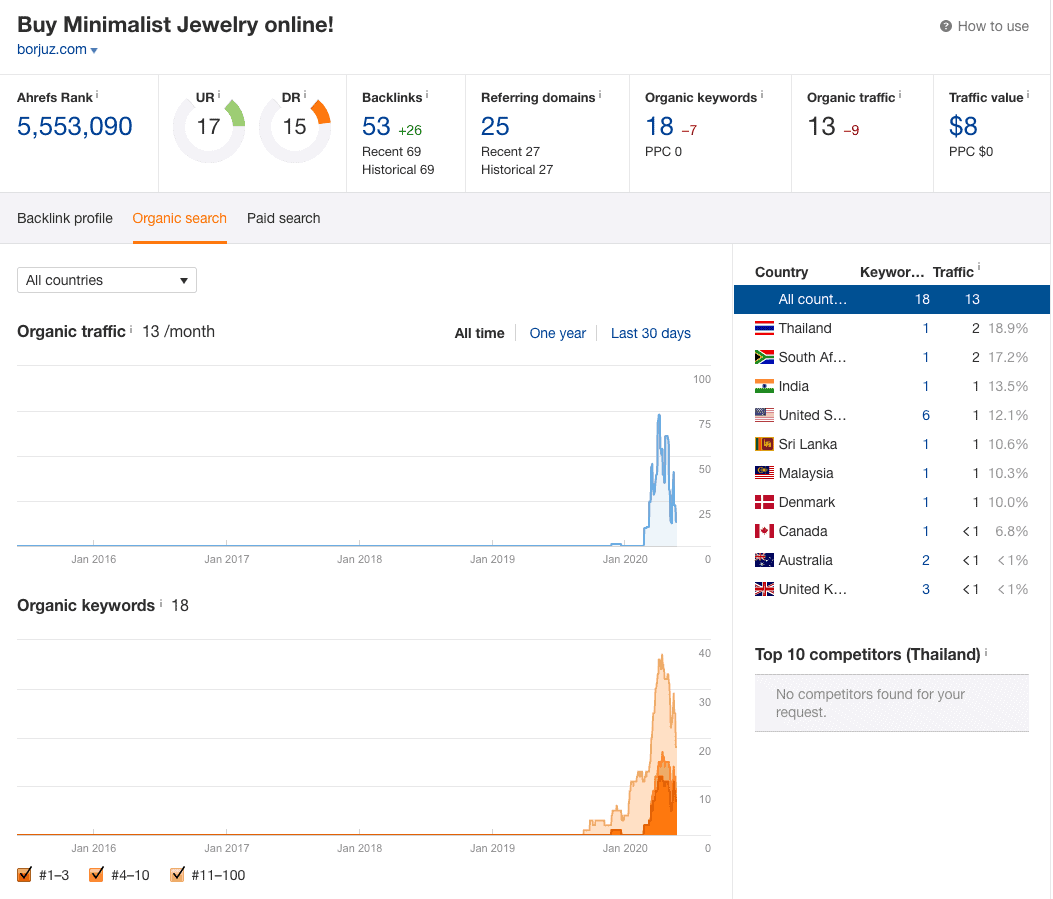Expand the borjuz.com domain dropdown arrow
The image size is (1053, 899).
click(x=94, y=50)
